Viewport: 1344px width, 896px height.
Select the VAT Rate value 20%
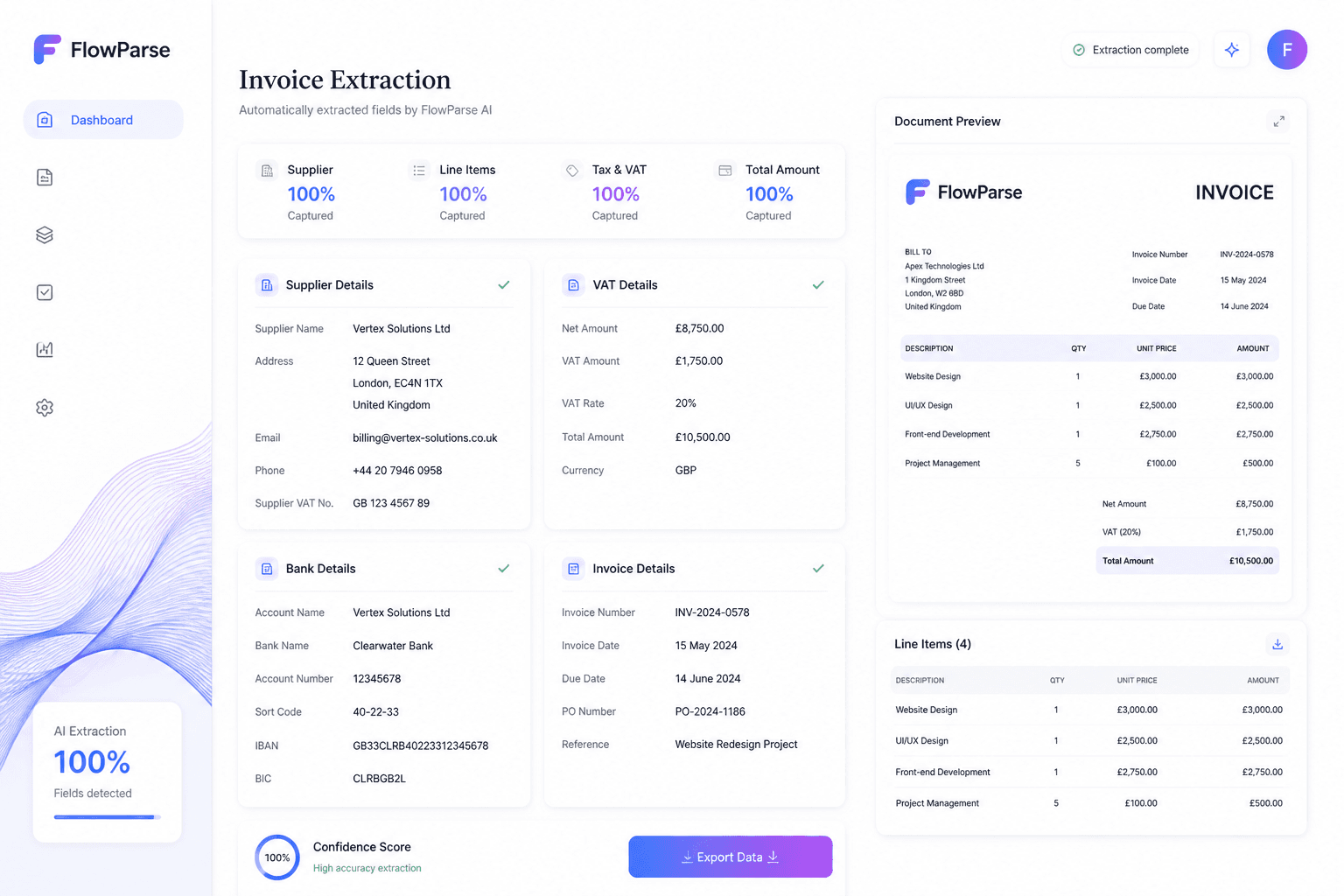pyautogui.click(x=686, y=403)
